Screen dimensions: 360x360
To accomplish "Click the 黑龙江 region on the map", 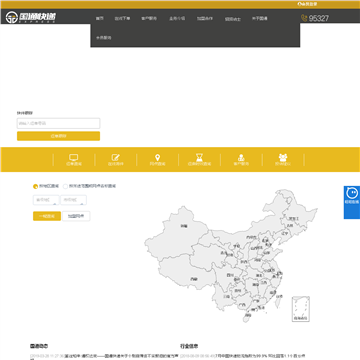I will [x=293, y=218].
